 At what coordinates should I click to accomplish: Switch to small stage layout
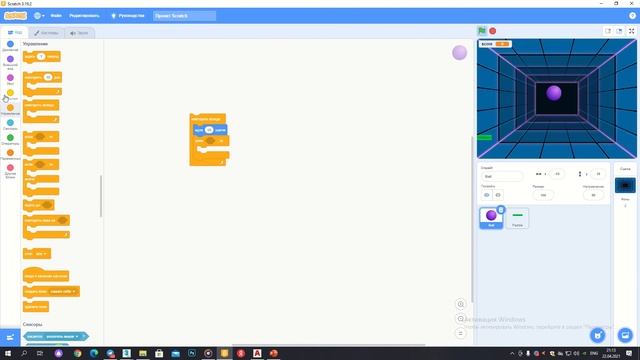[608, 31]
